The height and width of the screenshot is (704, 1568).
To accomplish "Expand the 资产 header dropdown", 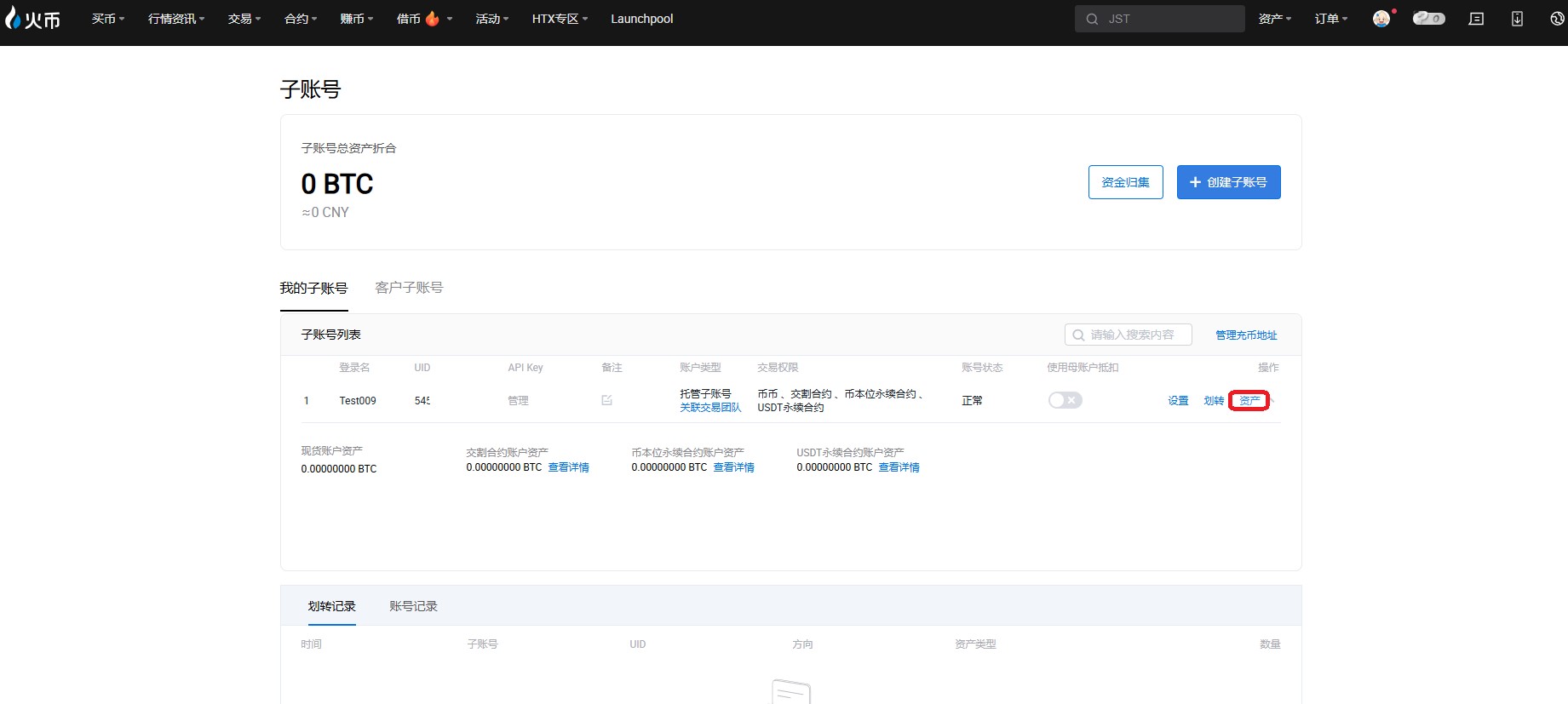I will coord(1274,19).
